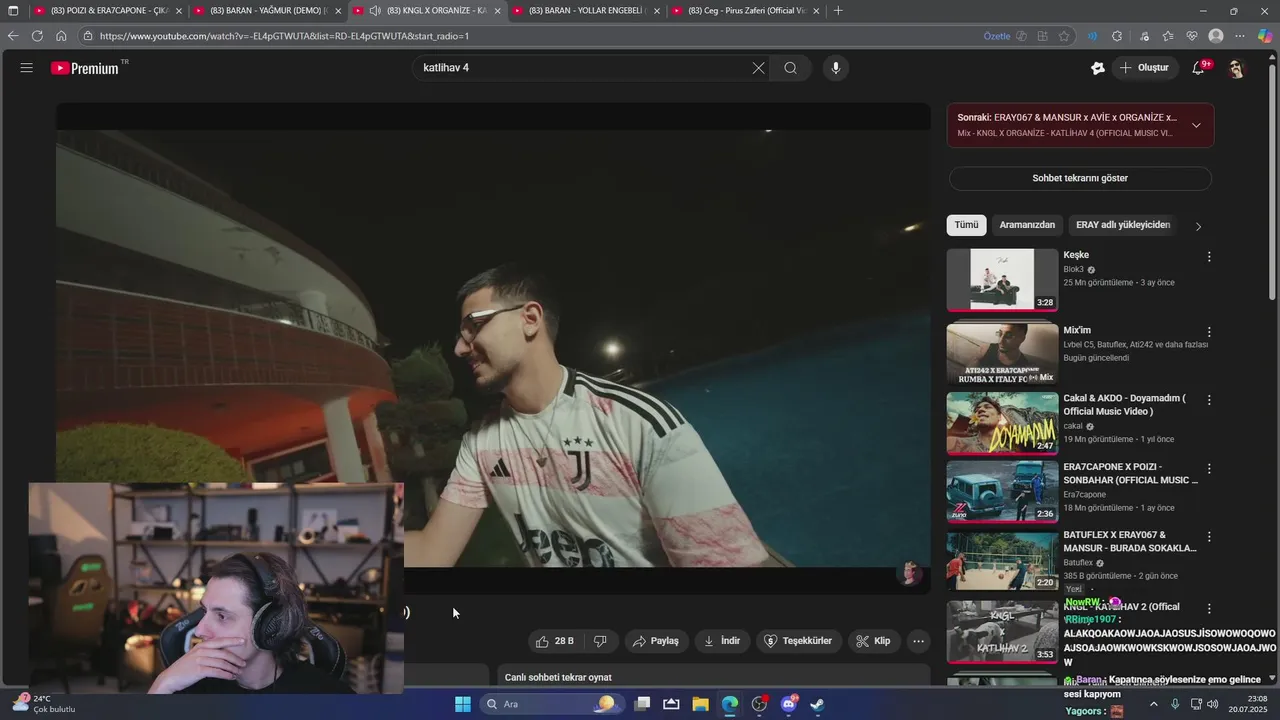Expand the Sonraki mix playlist panel chevron

point(1196,125)
